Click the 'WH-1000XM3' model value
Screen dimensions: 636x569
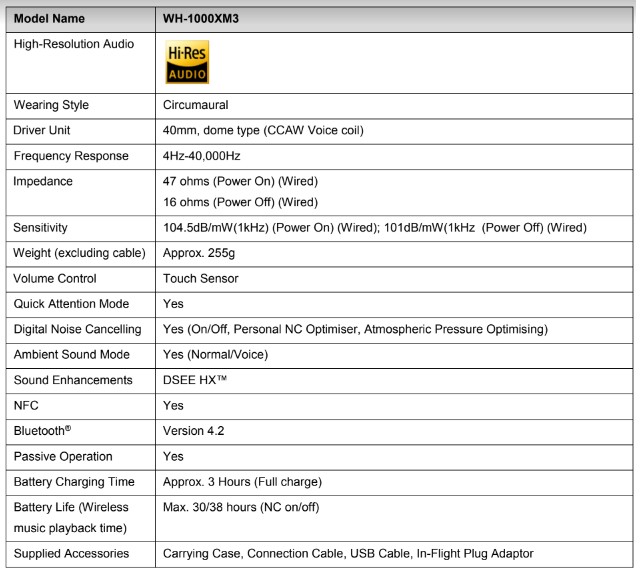coord(201,19)
